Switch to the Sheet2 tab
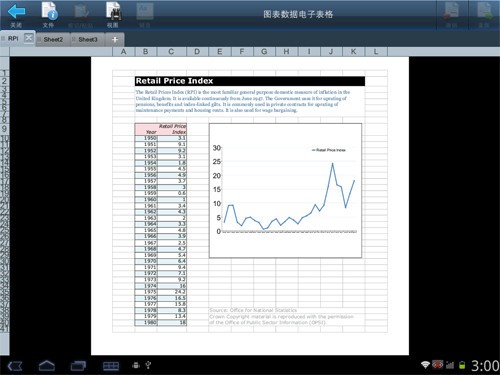This screenshot has height=375, width=500. tap(53, 39)
